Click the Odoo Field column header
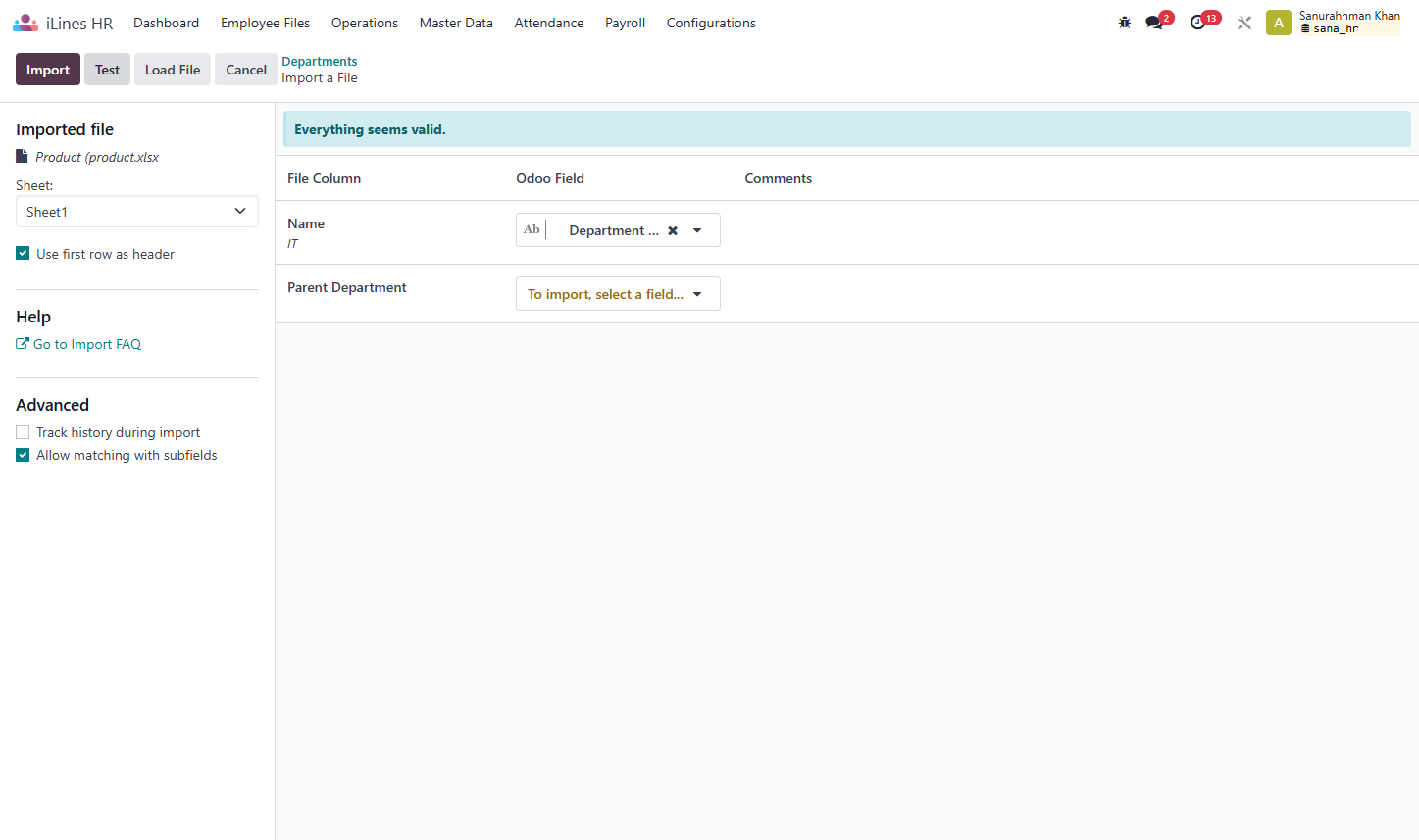Screen dimensions: 1419x840 (550, 178)
